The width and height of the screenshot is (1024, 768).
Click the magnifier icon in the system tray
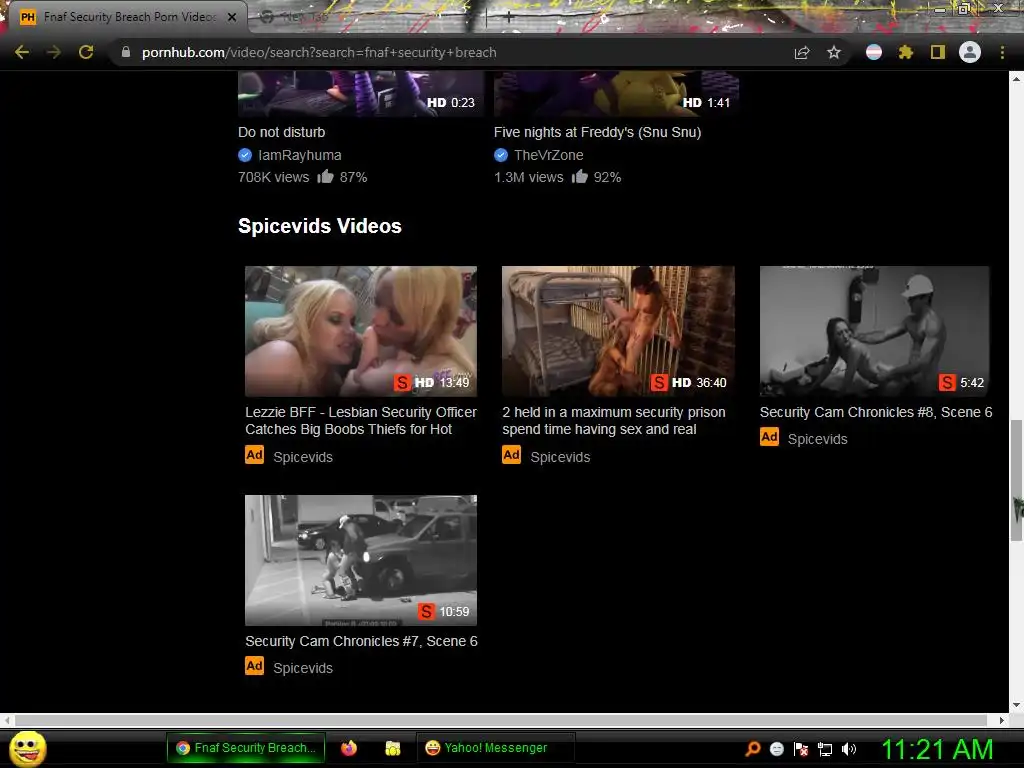tap(753, 748)
